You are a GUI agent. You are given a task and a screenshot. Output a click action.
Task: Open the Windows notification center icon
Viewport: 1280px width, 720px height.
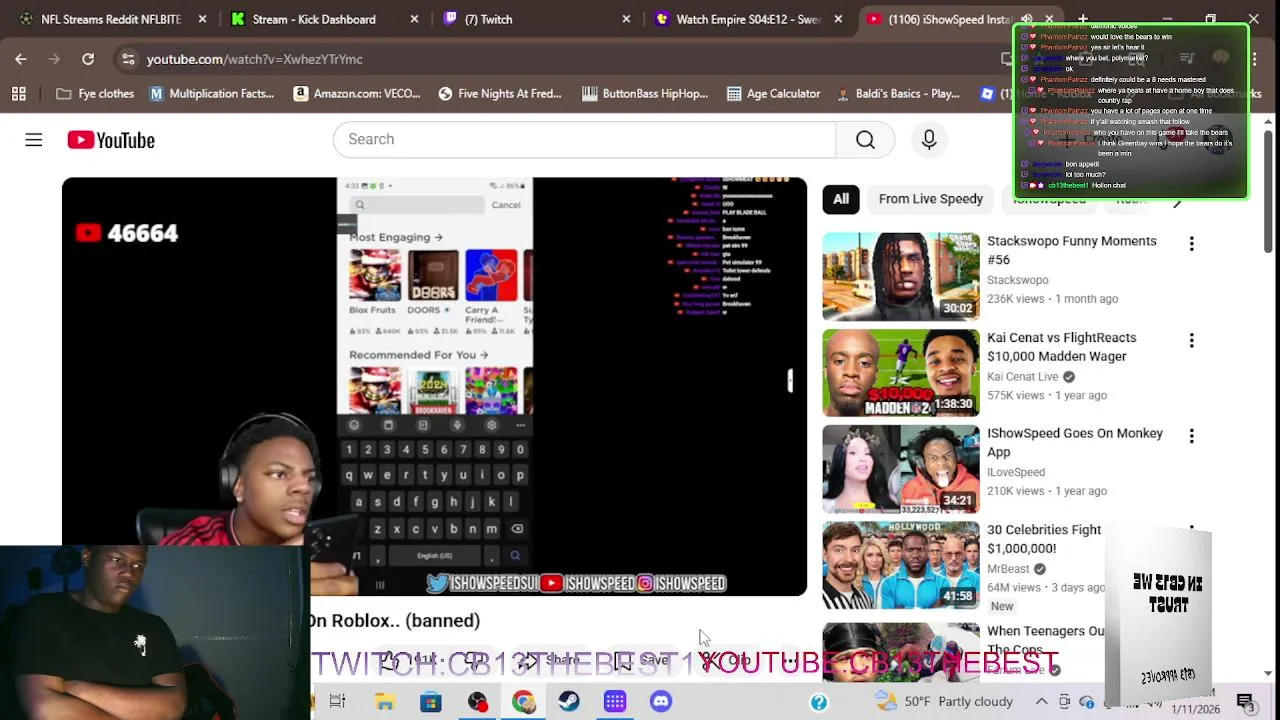click(1245, 703)
